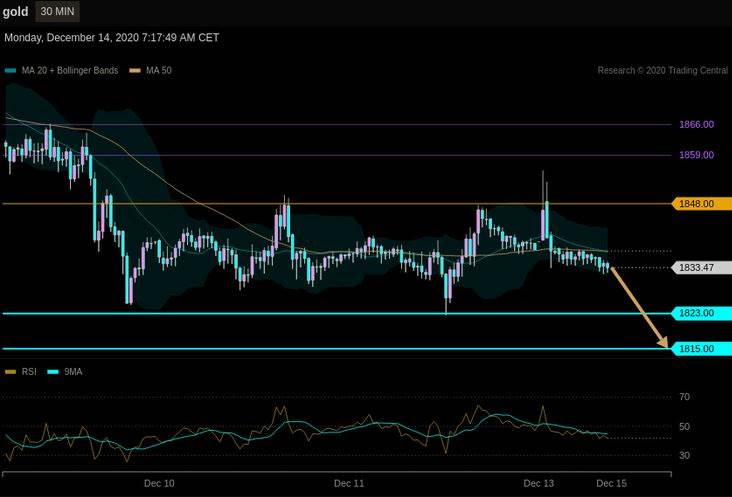This screenshot has height=497, width=732.
Task: Click the MA 20 + Bollinger Bands teal legend swatch
Action: [10, 70]
